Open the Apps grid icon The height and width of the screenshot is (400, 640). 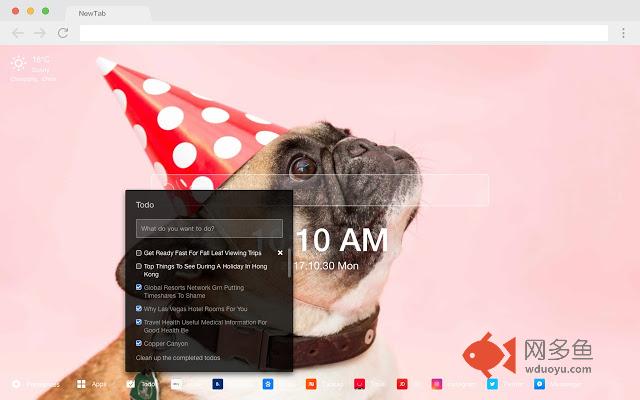point(81,384)
